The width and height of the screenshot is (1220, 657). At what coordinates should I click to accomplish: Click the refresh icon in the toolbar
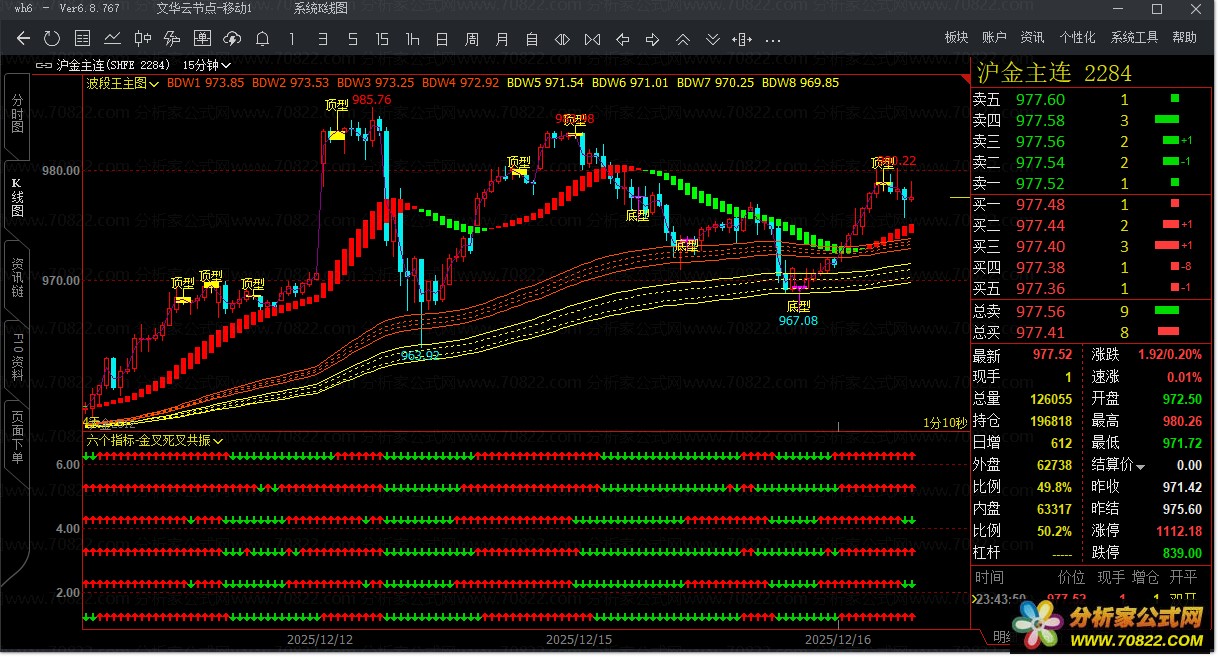[52, 39]
